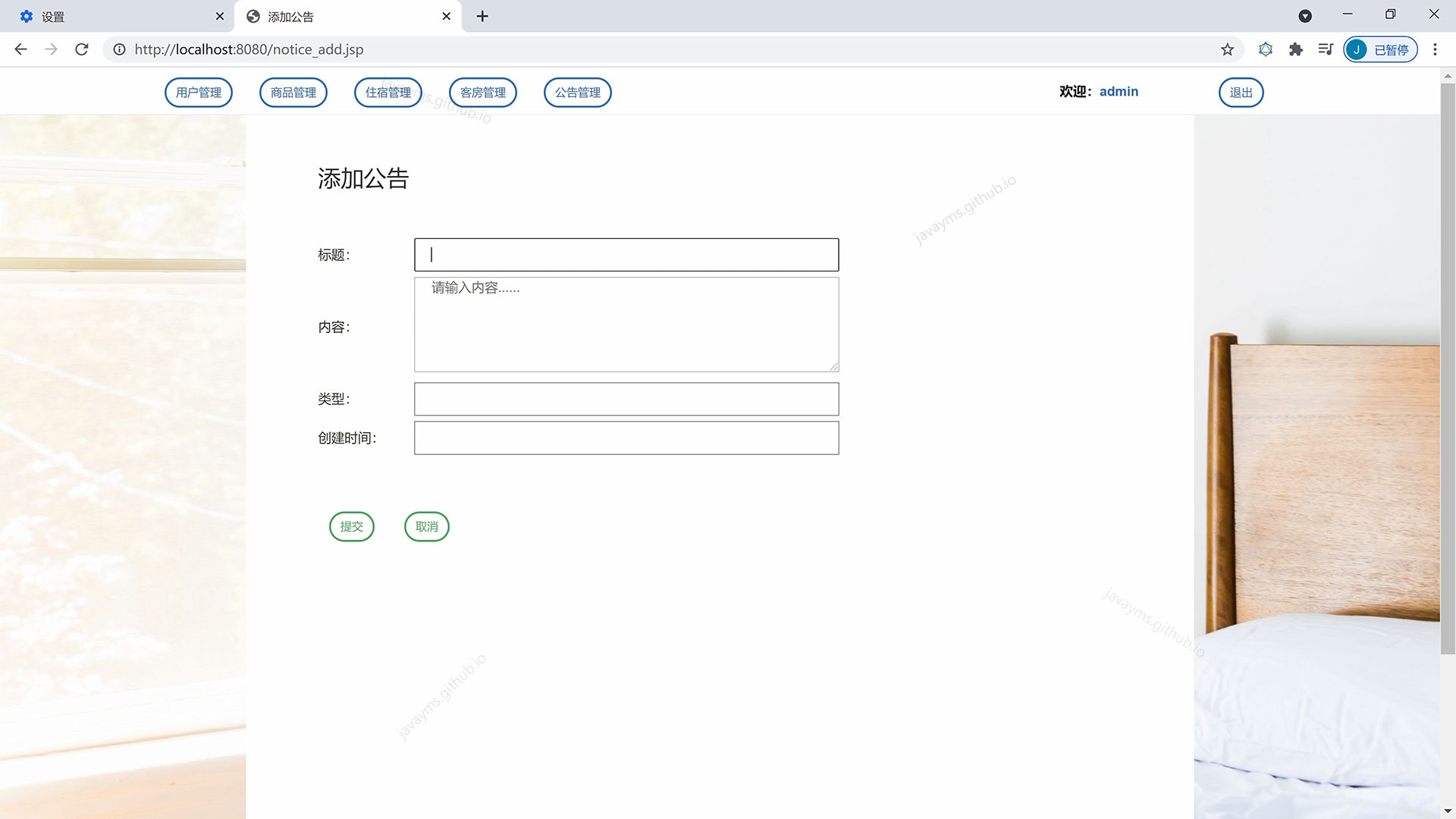Open the 用户管理 section

coord(198,92)
